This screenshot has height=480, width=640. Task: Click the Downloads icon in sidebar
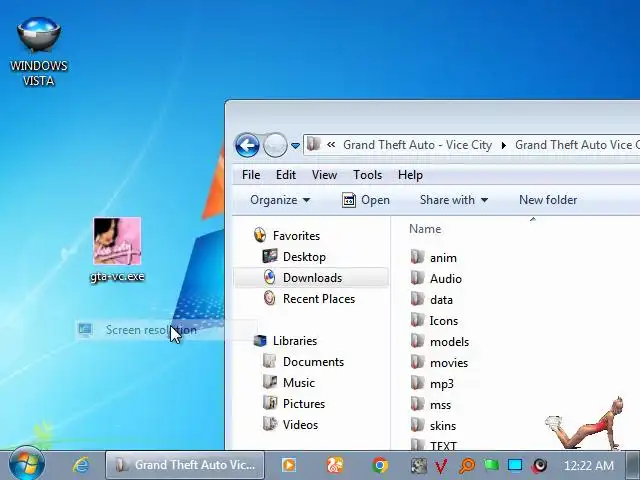pos(269,277)
